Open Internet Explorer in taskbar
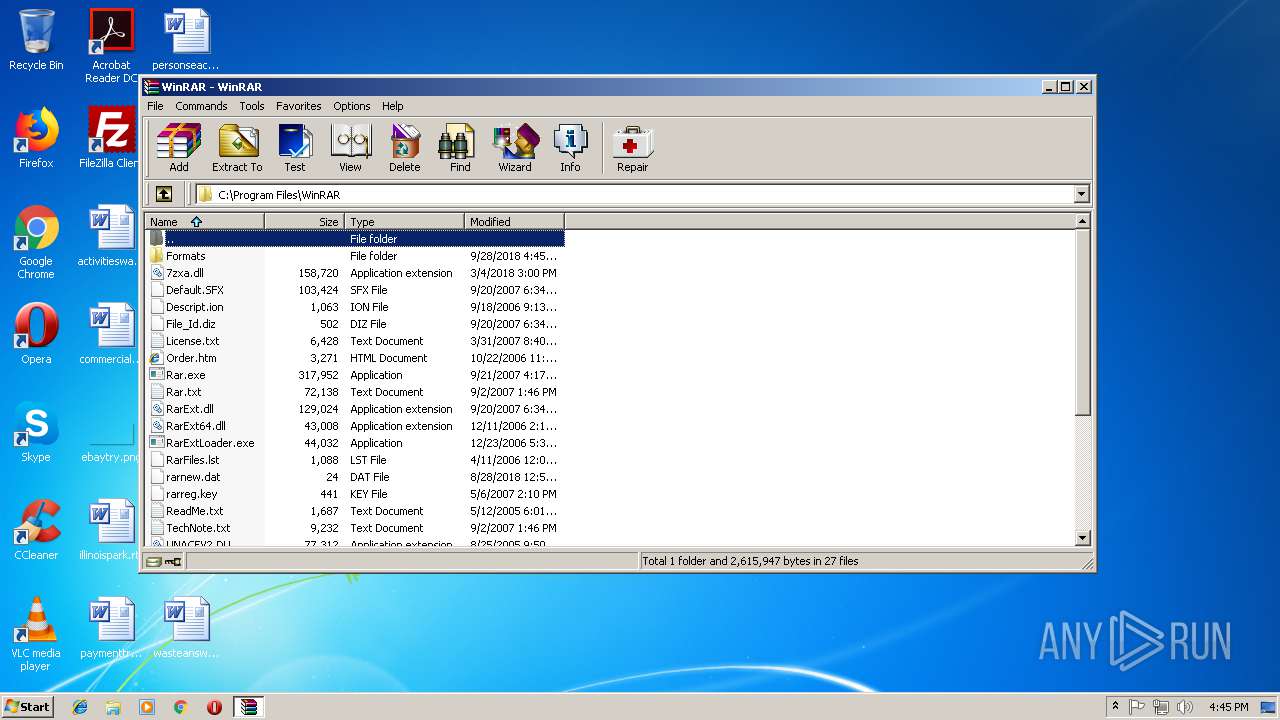Image resolution: width=1280 pixels, height=720 pixels. (x=80, y=707)
